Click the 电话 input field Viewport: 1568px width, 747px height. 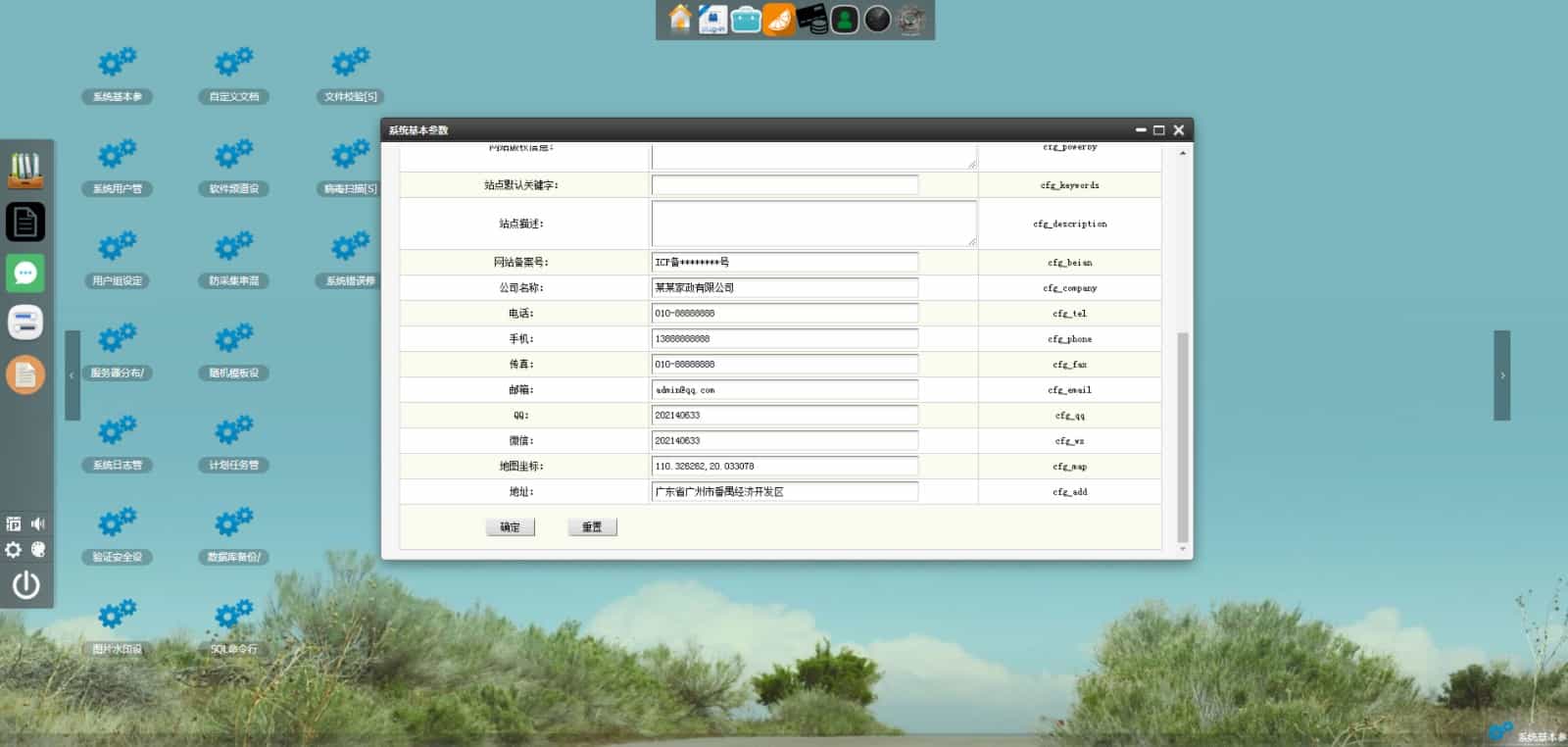[x=785, y=314]
